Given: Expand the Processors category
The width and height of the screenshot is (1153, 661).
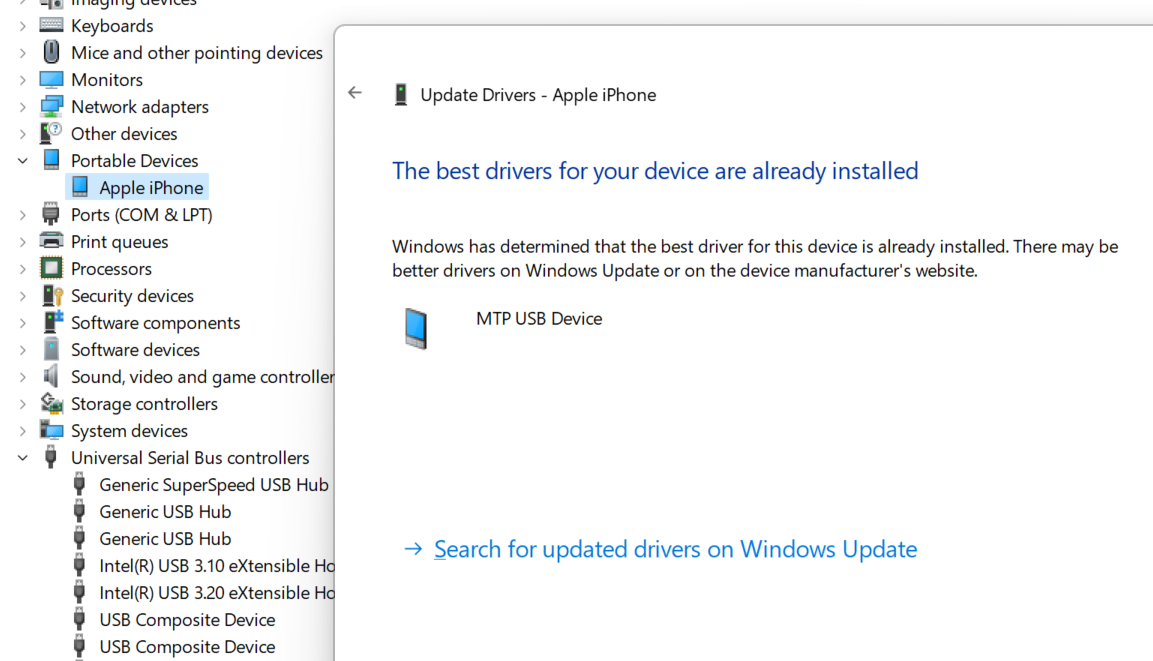Looking at the screenshot, I should click(22, 269).
